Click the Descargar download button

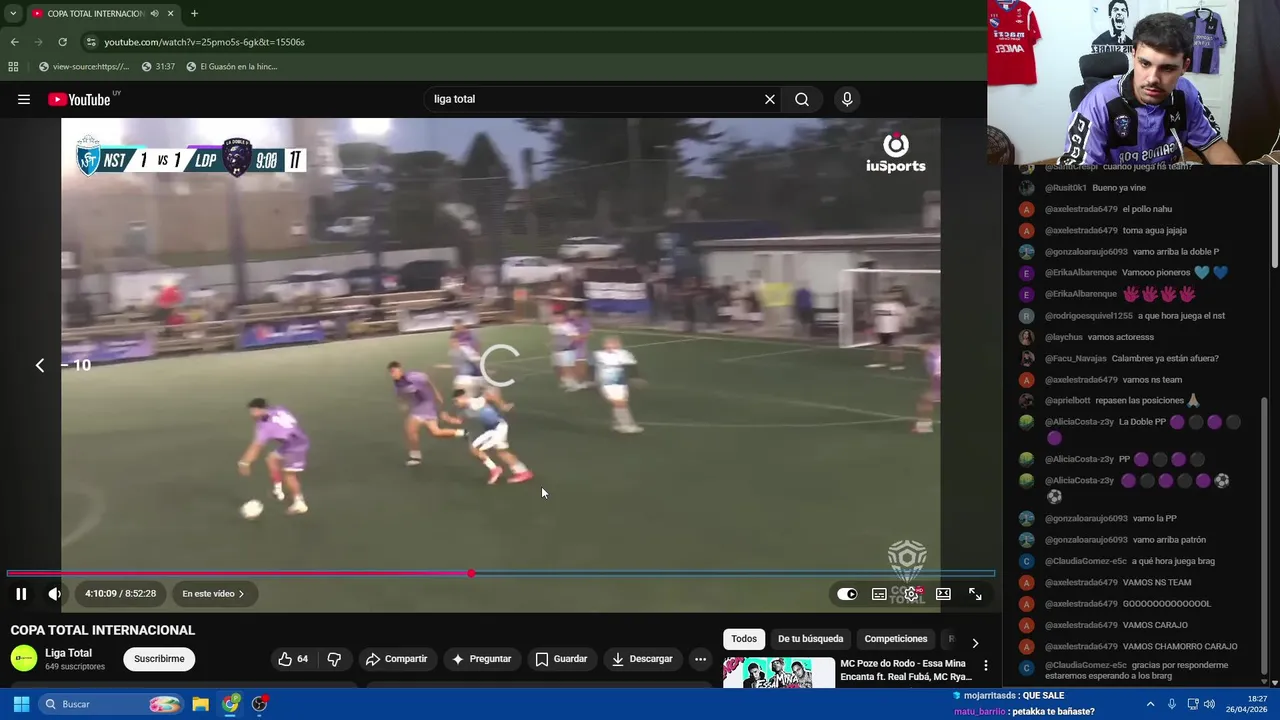pyautogui.click(x=642, y=659)
